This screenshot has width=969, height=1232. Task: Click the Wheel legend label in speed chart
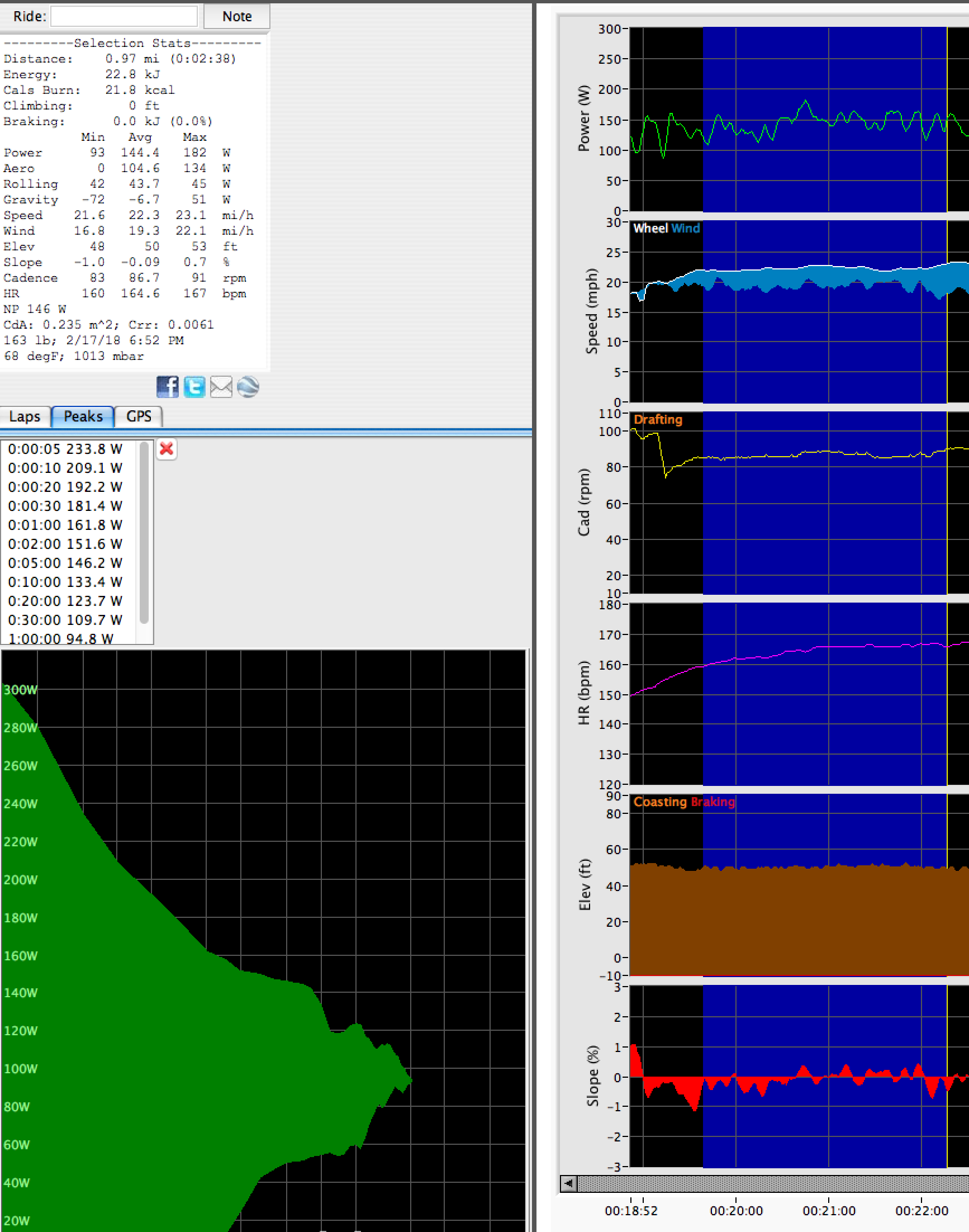(x=651, y=229)
